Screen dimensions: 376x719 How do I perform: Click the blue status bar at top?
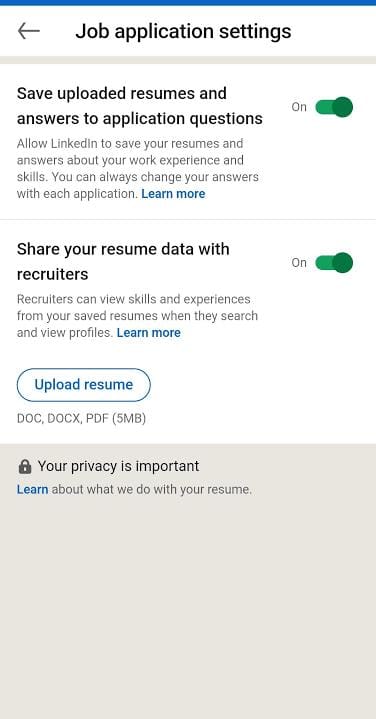[188, 2]
